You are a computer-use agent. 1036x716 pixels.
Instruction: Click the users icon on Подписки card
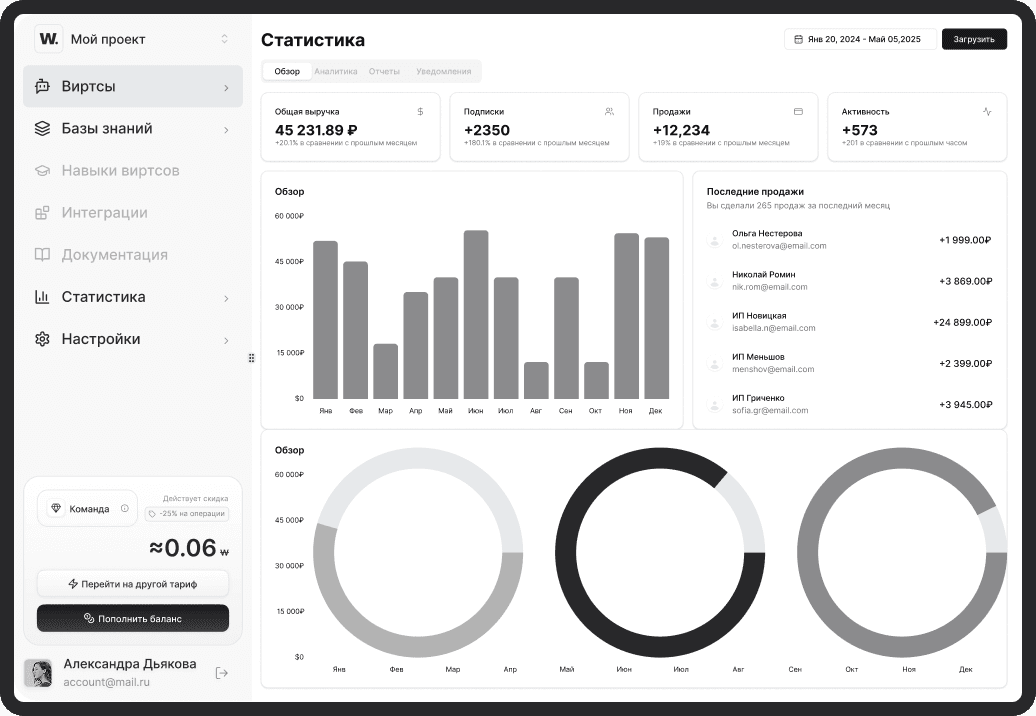pos(609,112)
